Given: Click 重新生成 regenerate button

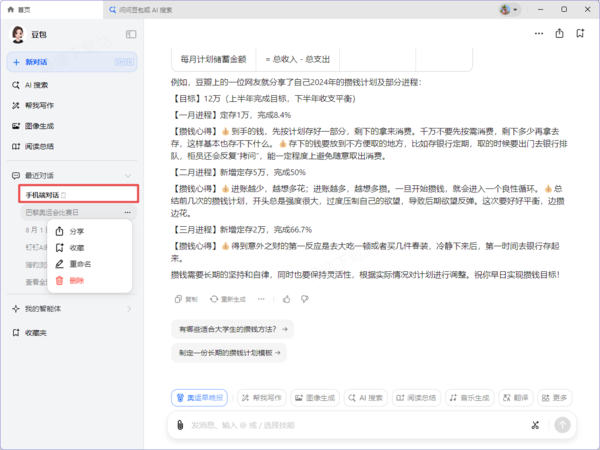Looking at the screenshot, I should point(228,299).
